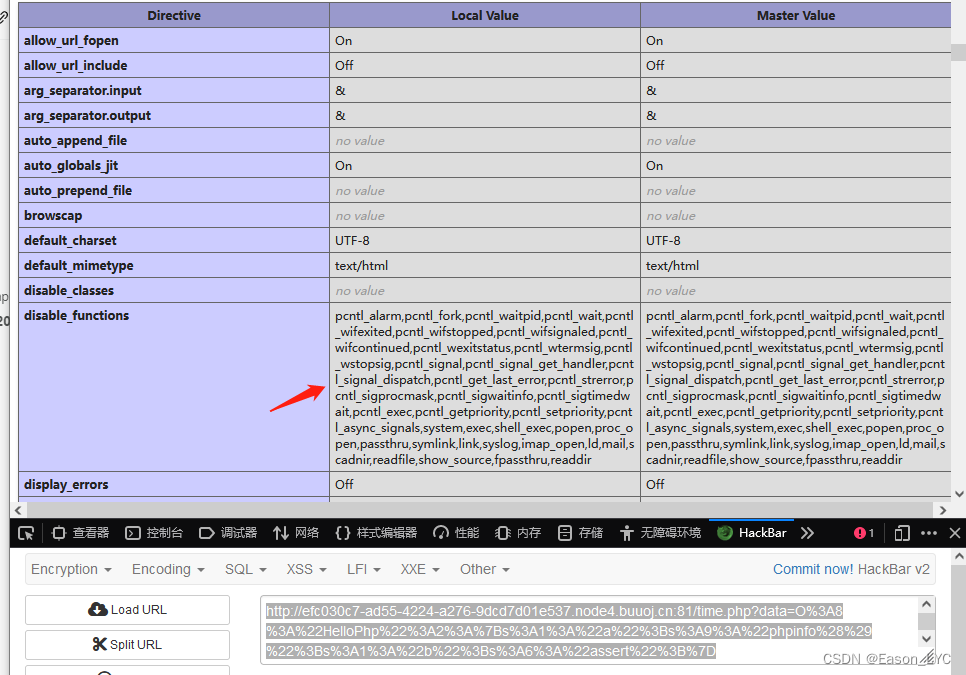The image size is (966, 675).
Task: Click the arg_separator.input directive cell
Action: [x=174, y=91]
